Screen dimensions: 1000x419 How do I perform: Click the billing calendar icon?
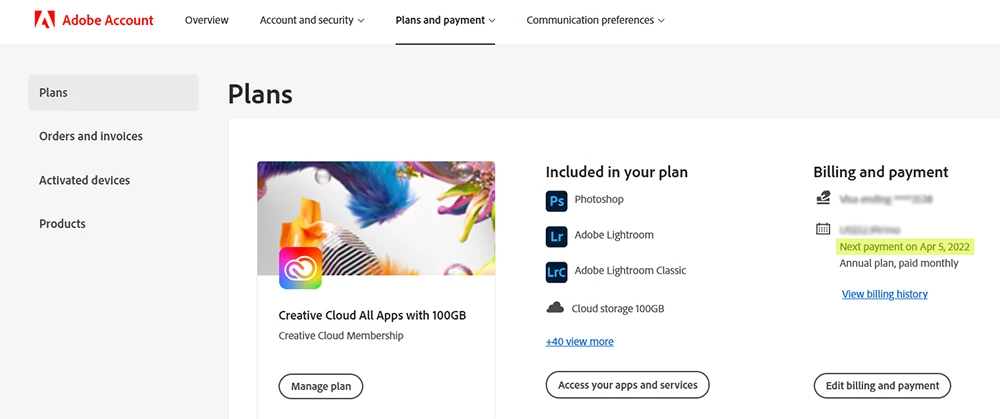click(823, 228)
